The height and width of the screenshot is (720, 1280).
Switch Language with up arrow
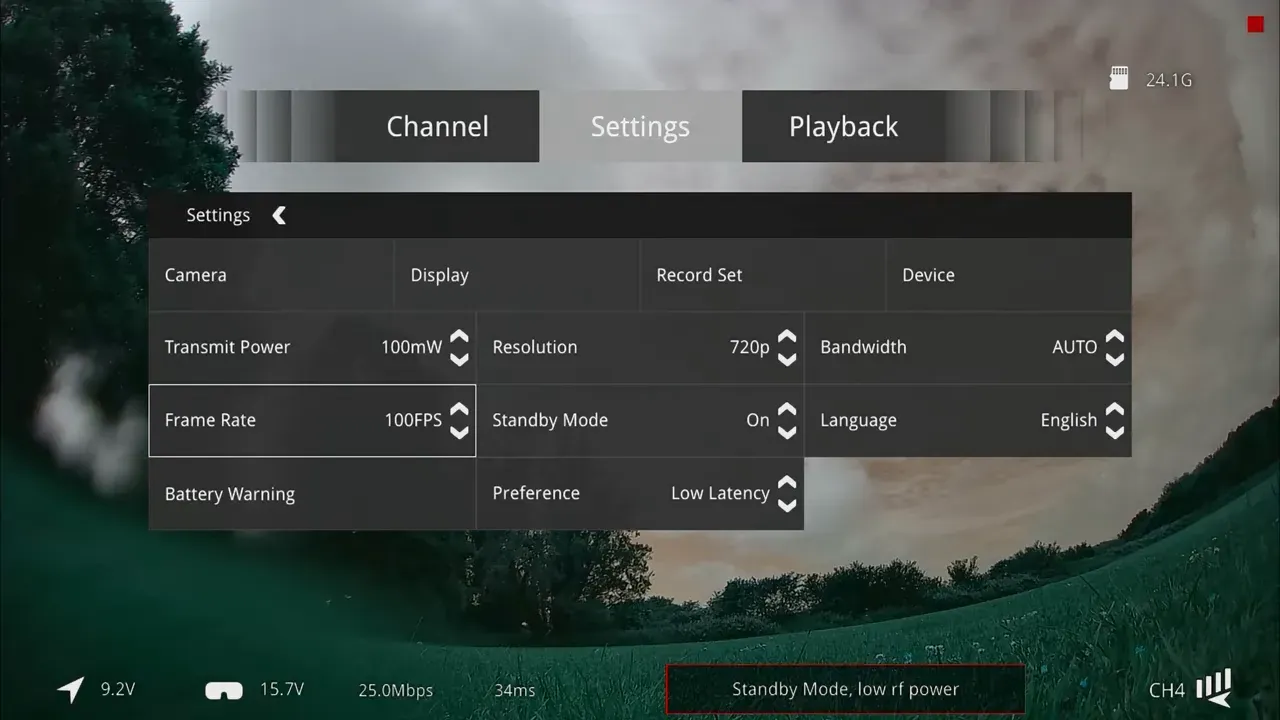(x=1115, y=410)
